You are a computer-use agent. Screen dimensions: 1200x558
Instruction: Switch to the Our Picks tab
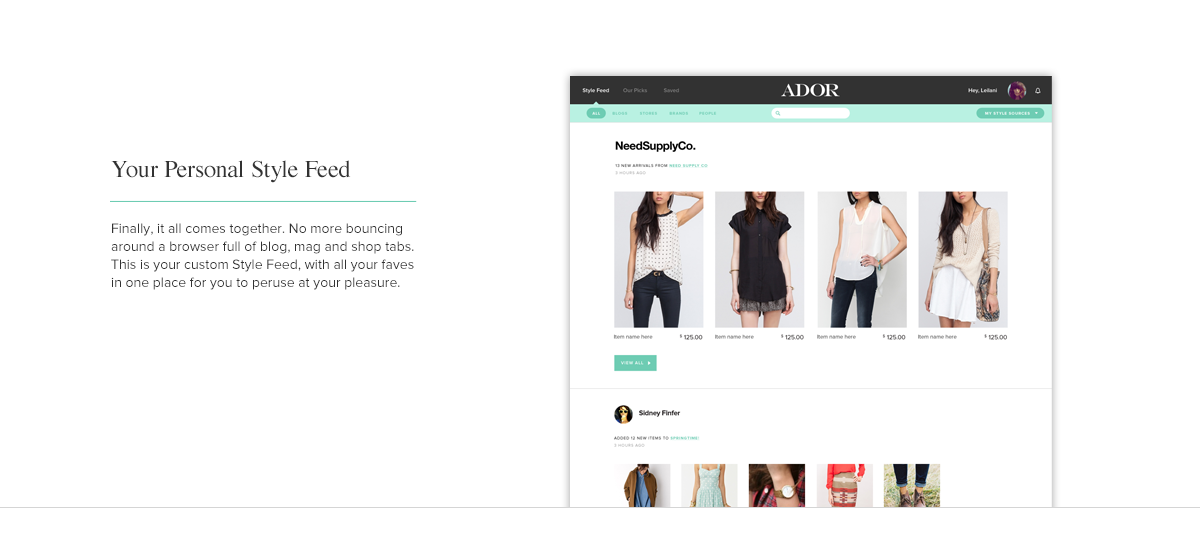pos(635,90)
